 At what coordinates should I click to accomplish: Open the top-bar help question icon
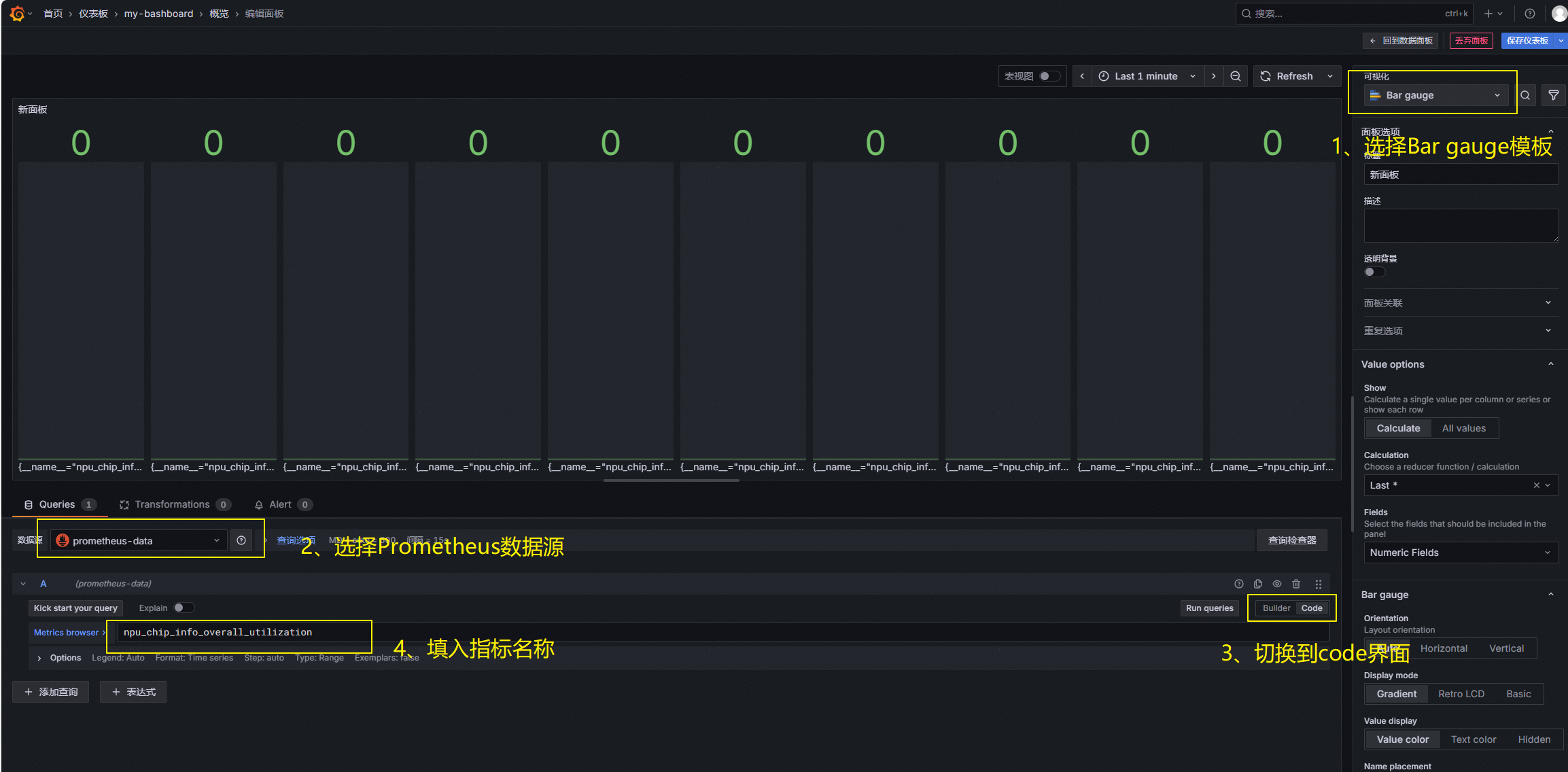[x=1530, y=14]
